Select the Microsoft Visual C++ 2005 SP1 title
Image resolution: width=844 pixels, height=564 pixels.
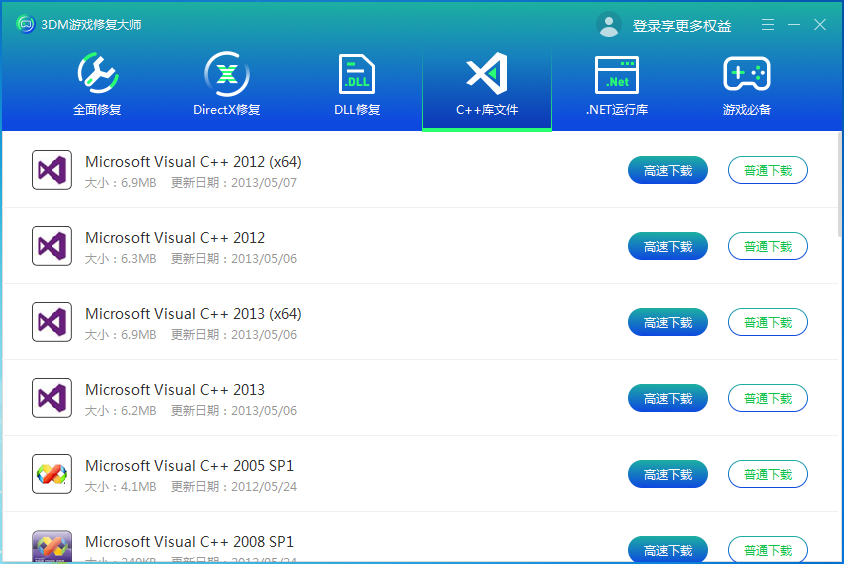click(189, 466)
